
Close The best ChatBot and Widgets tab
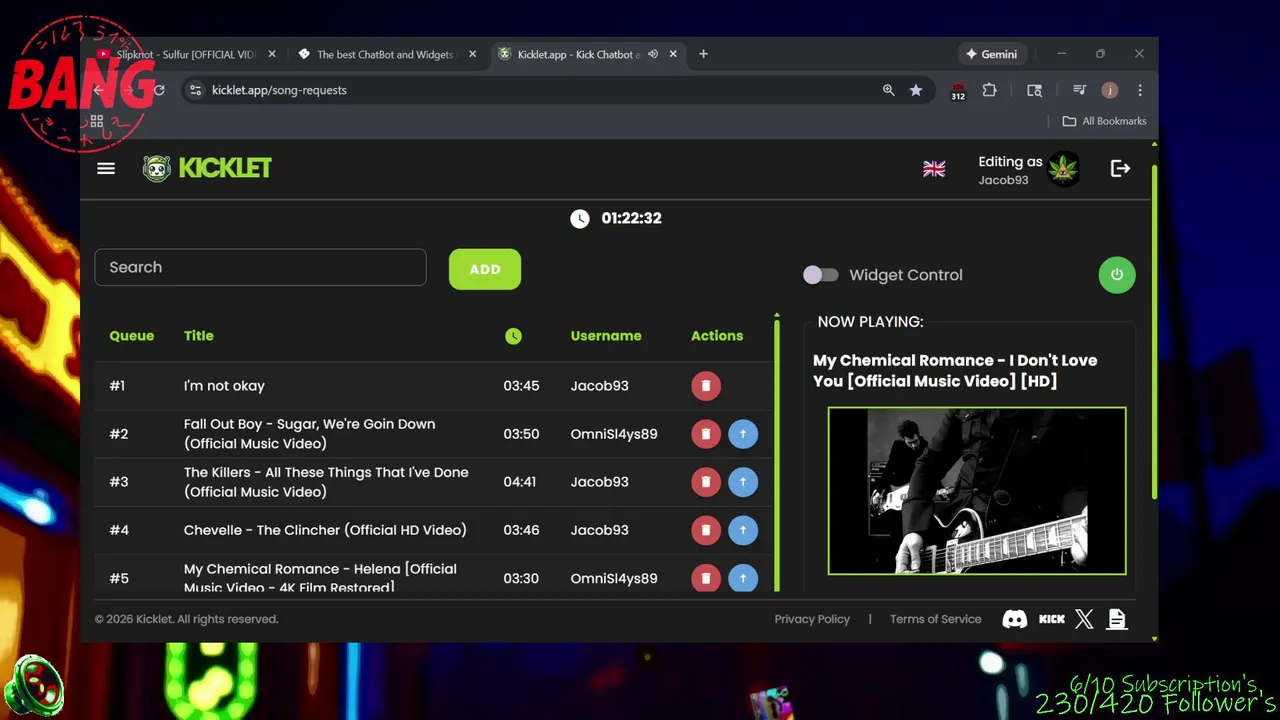pos(472,54)
